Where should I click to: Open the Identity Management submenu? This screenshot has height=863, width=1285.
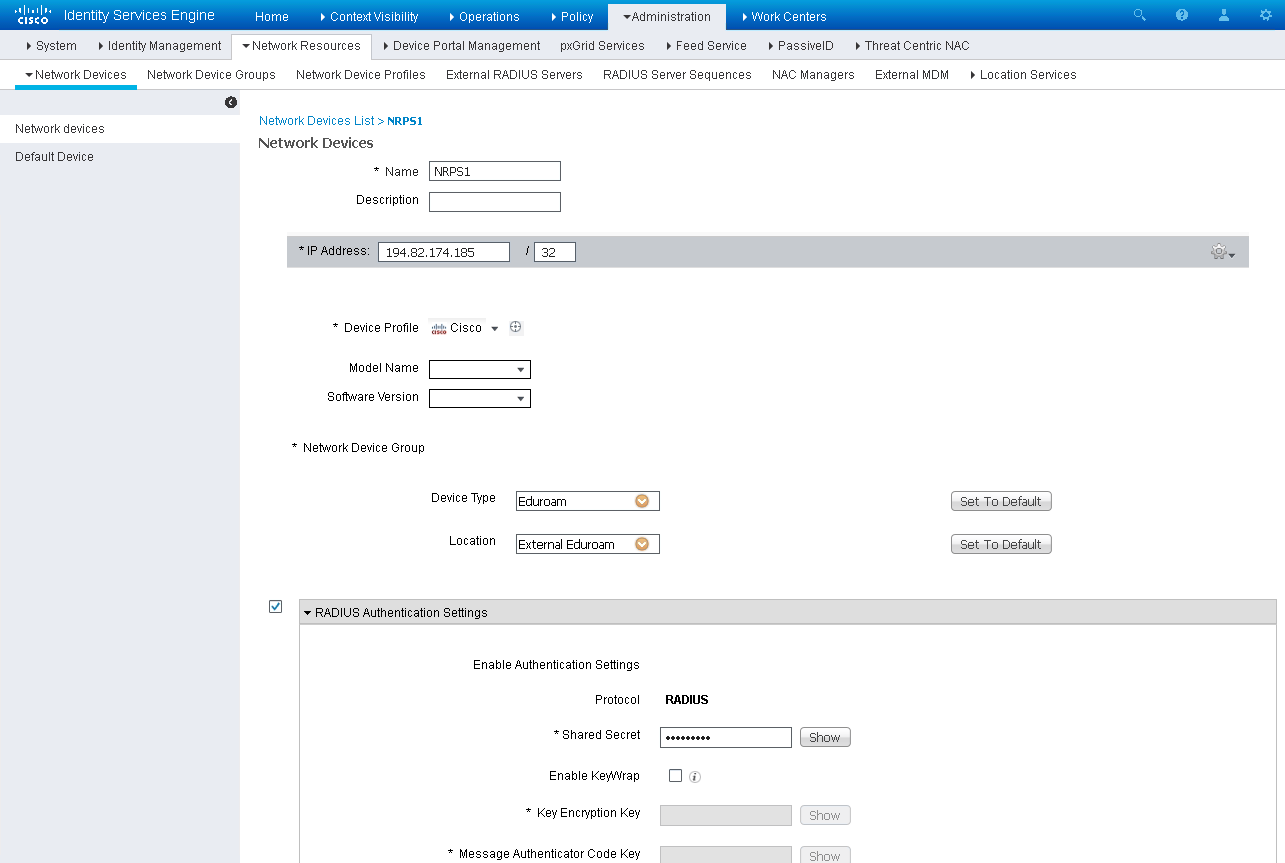(x=159, y=46)
